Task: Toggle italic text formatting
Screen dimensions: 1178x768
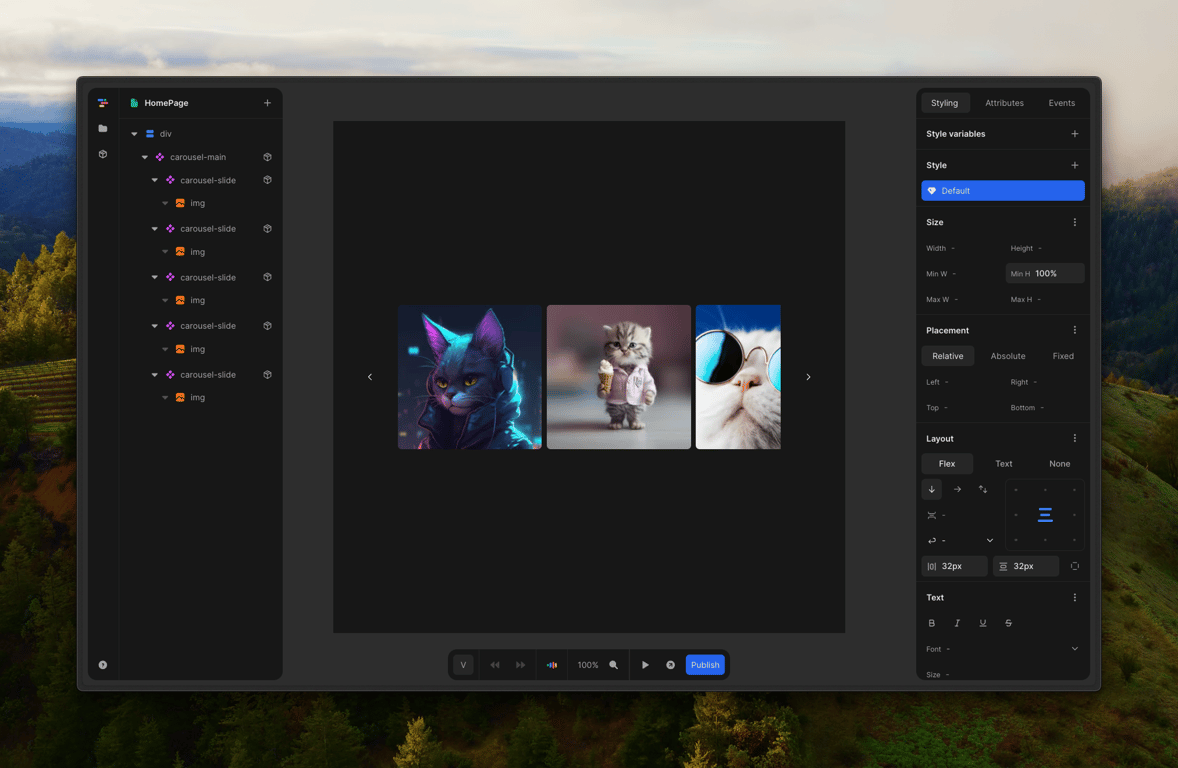Action: point(957,623)
